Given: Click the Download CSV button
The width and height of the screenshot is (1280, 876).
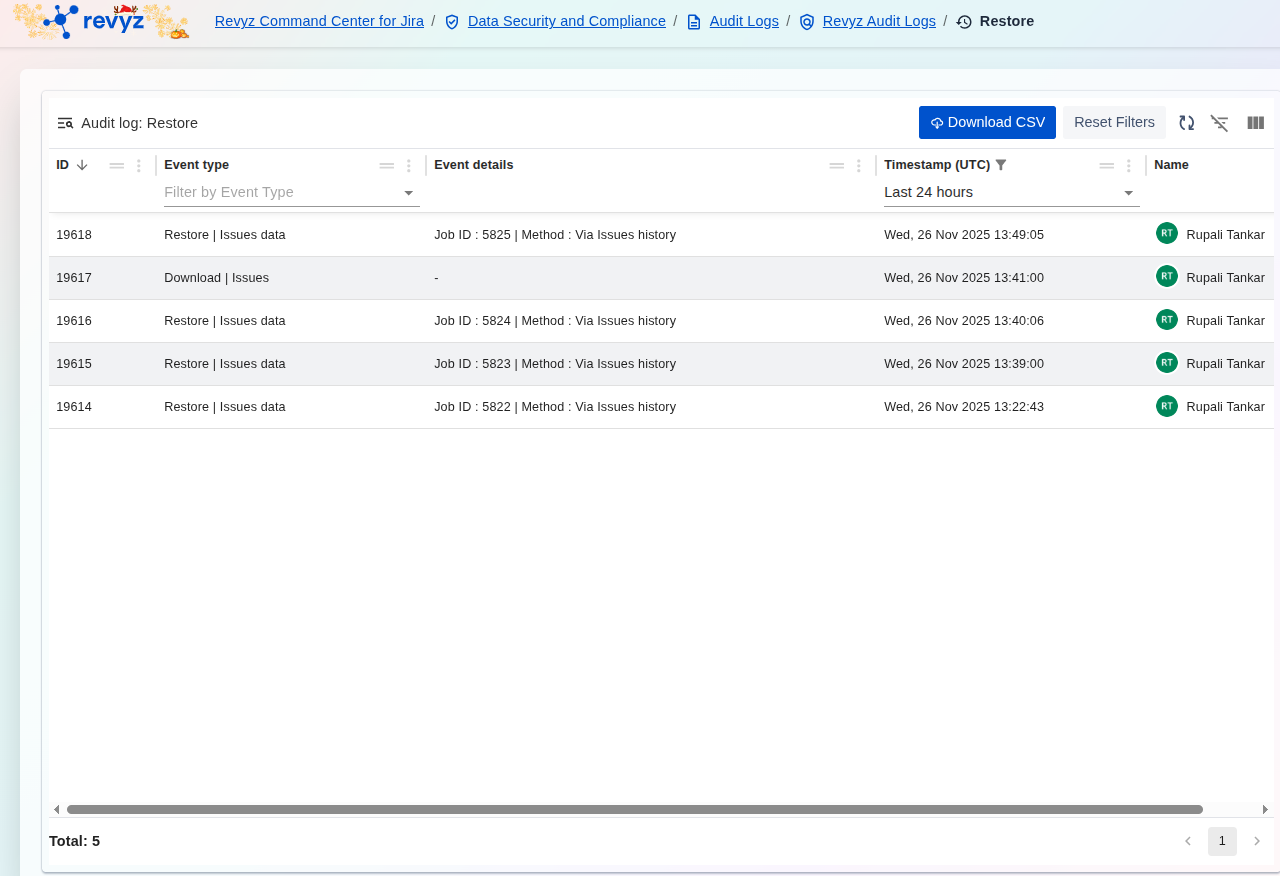Looking at the screenshot, I should coord(987,122).
